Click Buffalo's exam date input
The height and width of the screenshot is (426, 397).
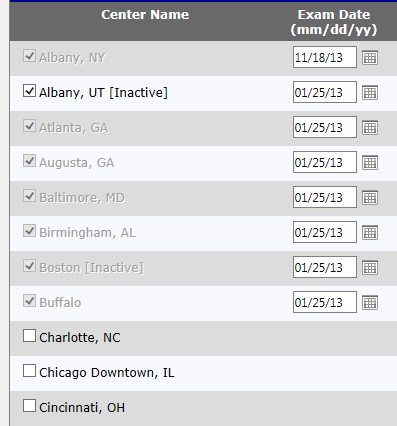pos(325,302)
